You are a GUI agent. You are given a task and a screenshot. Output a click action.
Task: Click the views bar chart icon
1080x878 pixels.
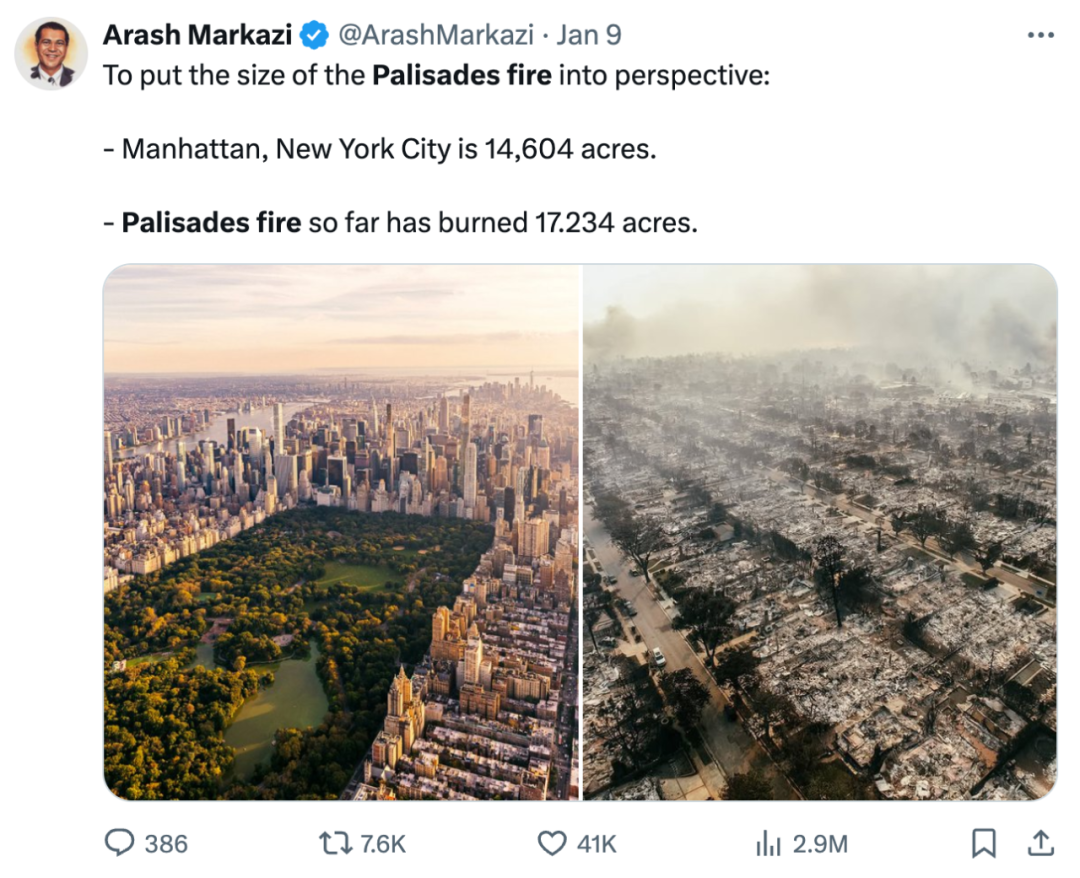pyautogui.click(x=768, y=844)
